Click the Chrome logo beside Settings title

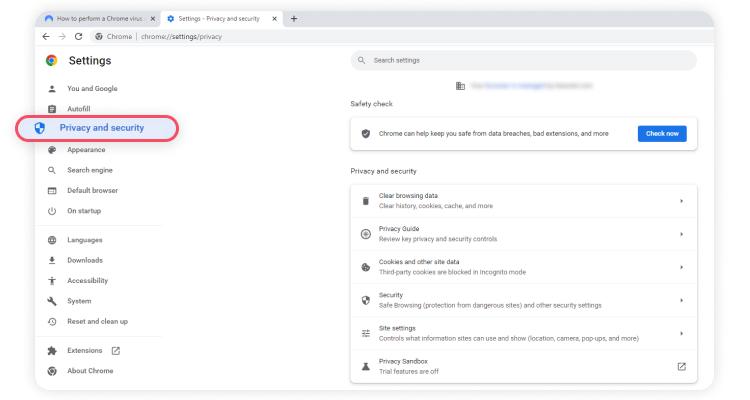click(x=52, y=60)
